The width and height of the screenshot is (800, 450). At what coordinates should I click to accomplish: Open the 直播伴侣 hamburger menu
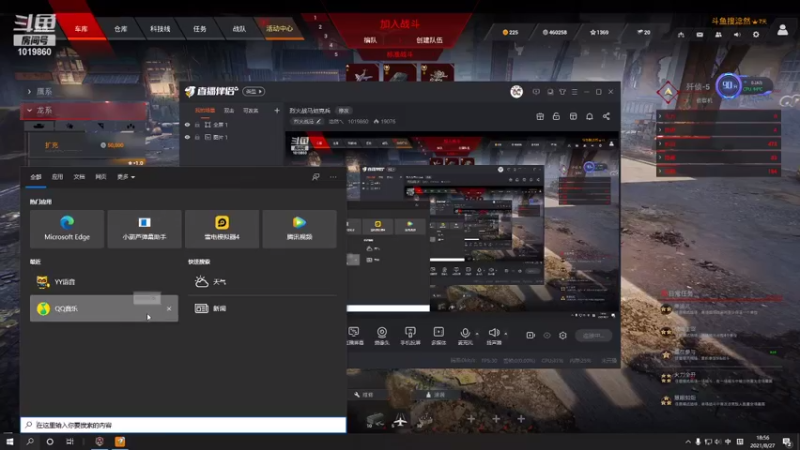click(x=574, y=92)
